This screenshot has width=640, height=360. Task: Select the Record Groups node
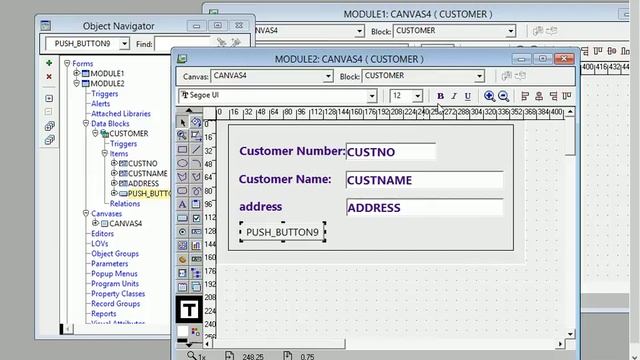click(116, 304)
